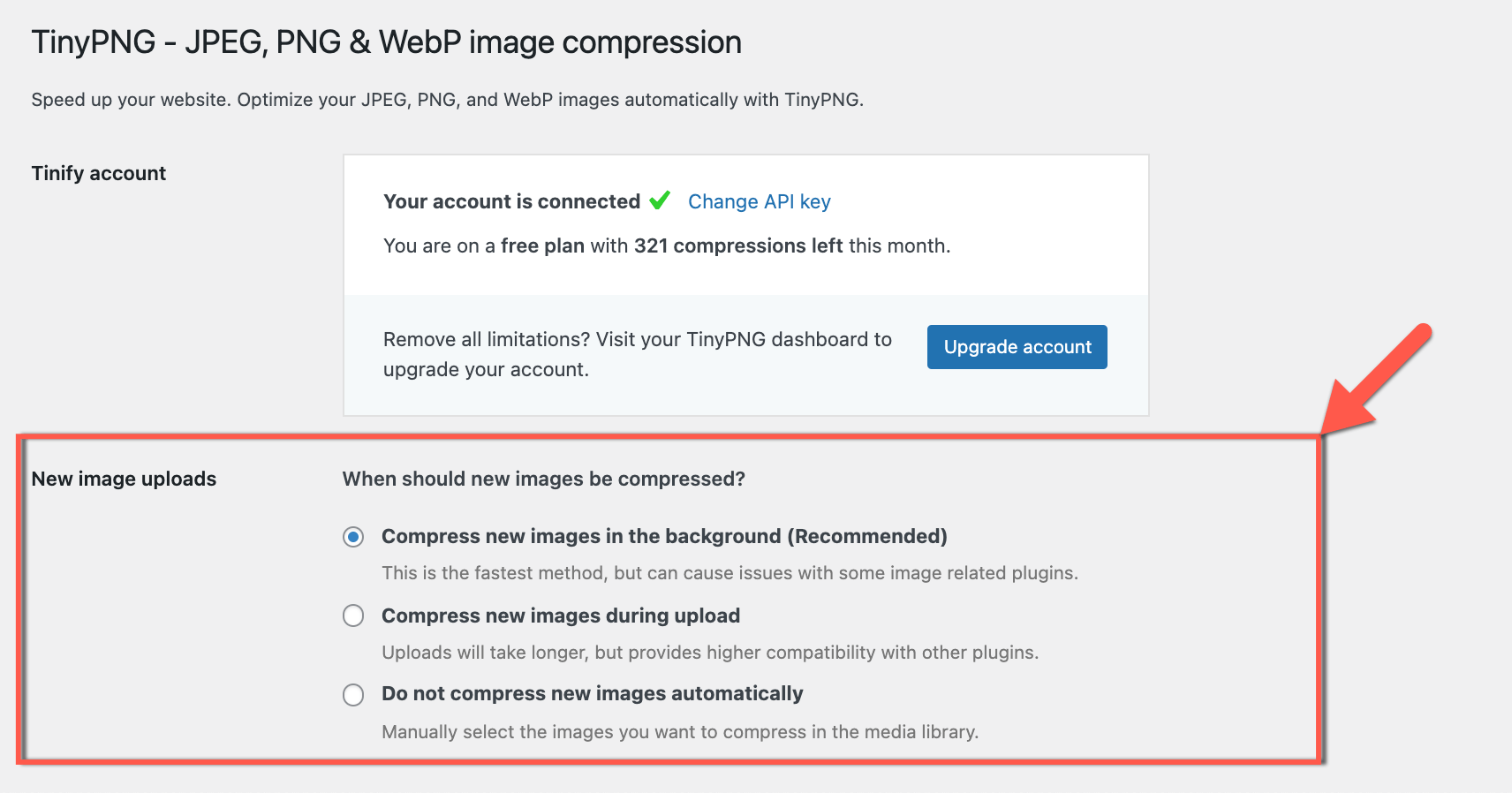This screenshot has height=793, width=1512.
Task: Click the green connected checkmark icon
Action: tap(660, 200)
